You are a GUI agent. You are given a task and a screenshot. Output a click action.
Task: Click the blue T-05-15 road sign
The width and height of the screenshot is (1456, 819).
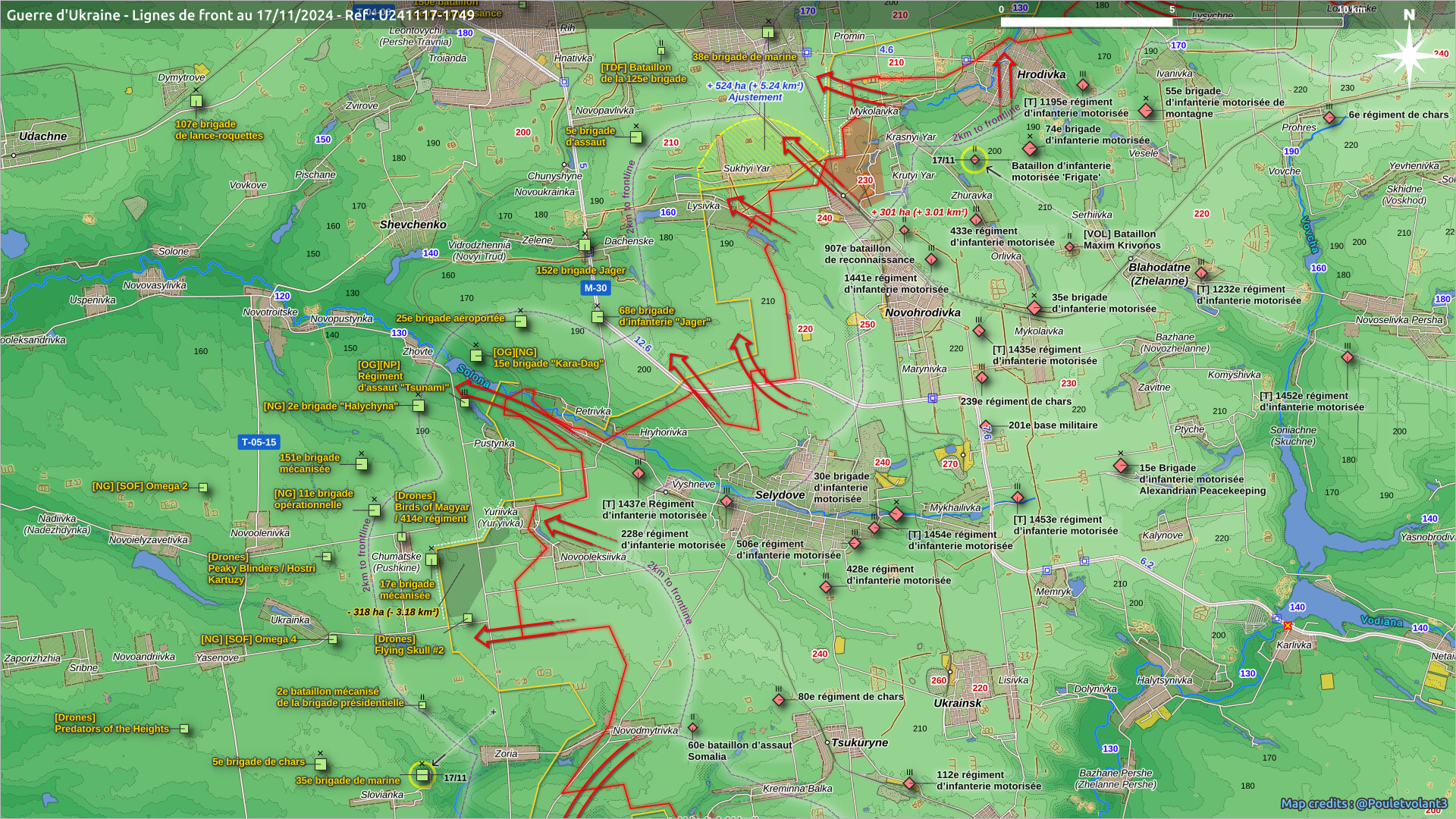pyautogui.click(x=259, y=442)
